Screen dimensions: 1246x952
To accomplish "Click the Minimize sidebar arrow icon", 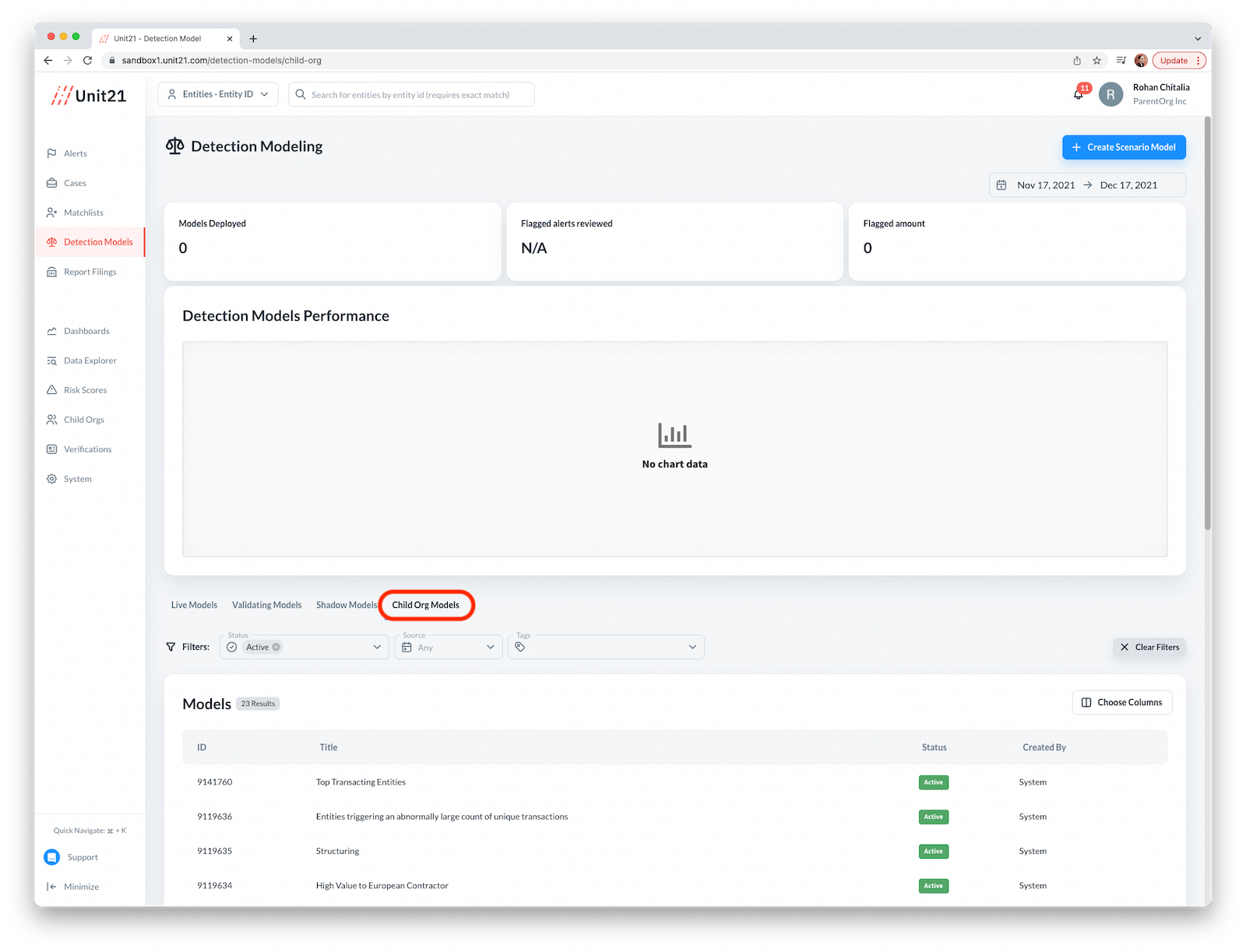I will (51, 887).
